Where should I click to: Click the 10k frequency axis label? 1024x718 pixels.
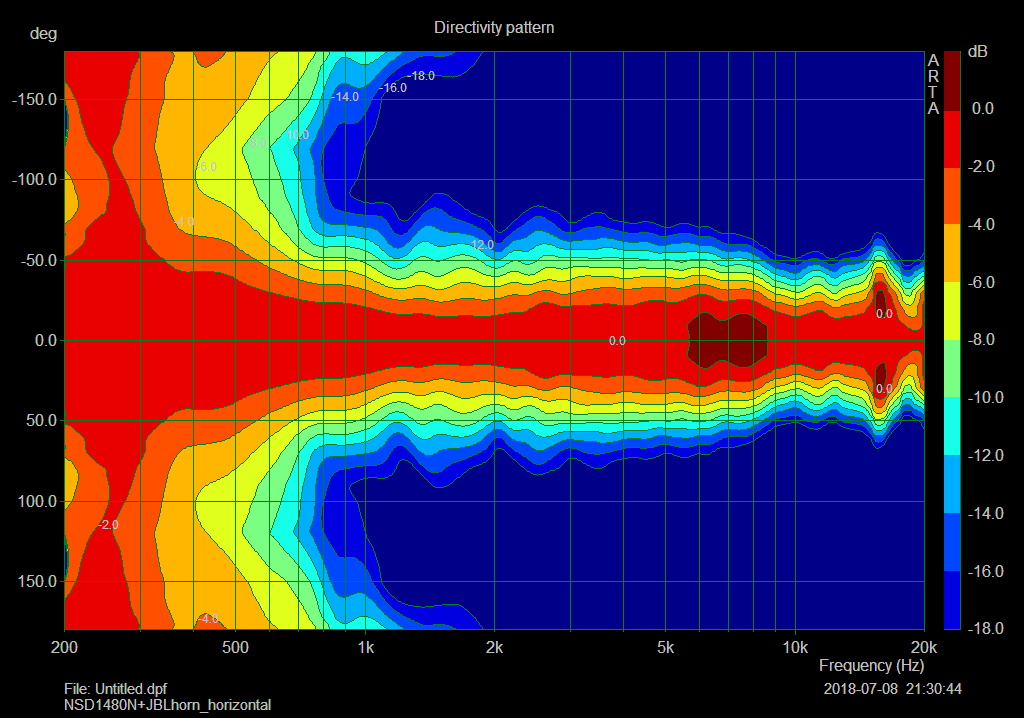(x=795, y=647)
